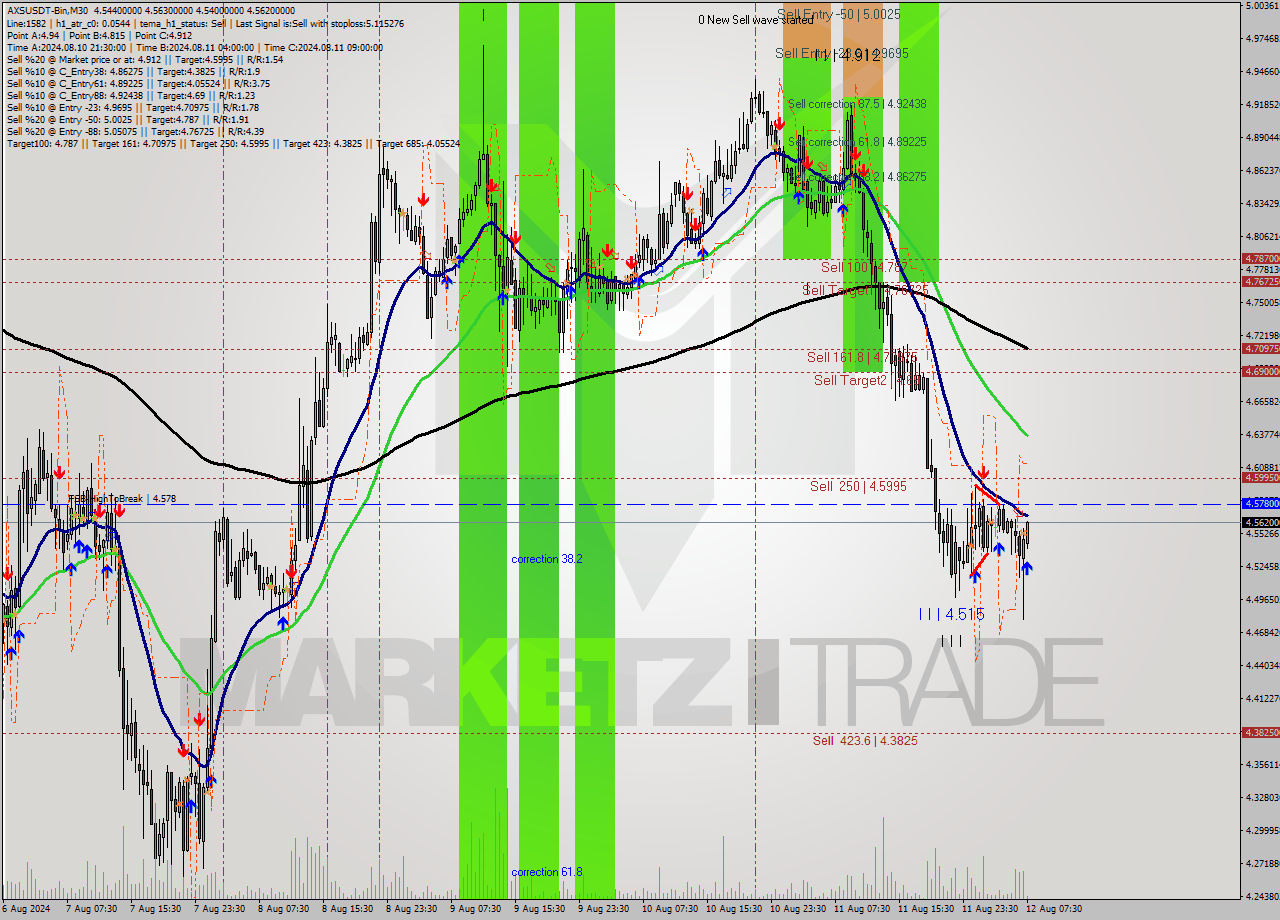The height and width of the screenshot is (920, 1280).
Task: Click the red 4.76725 price tag on axis
Action: [1260, 282]
